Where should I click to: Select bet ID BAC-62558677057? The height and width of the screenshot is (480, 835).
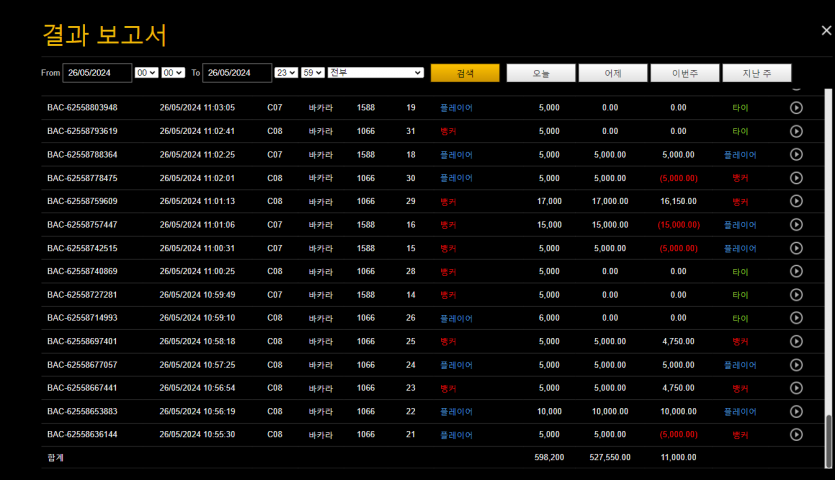tap(82, 364)
